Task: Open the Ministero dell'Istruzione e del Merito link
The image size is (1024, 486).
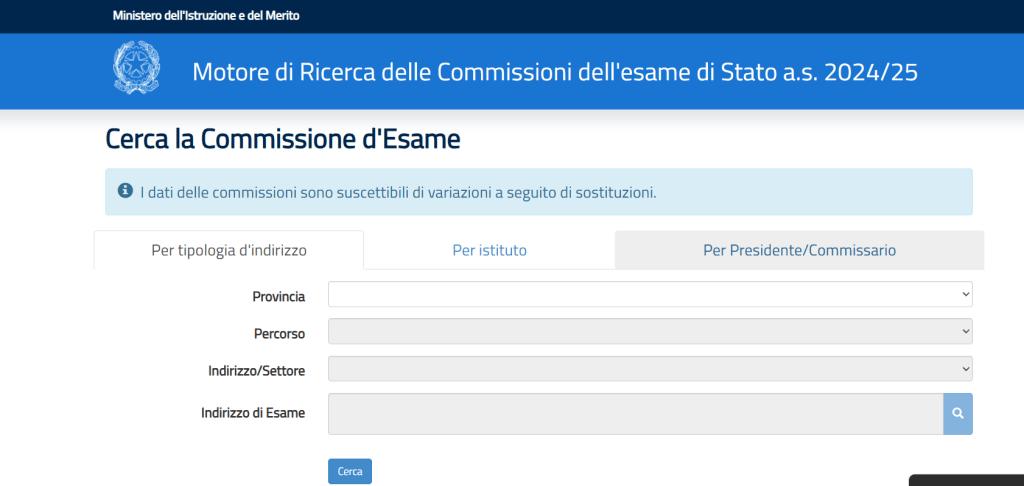Action: (205, 16)
